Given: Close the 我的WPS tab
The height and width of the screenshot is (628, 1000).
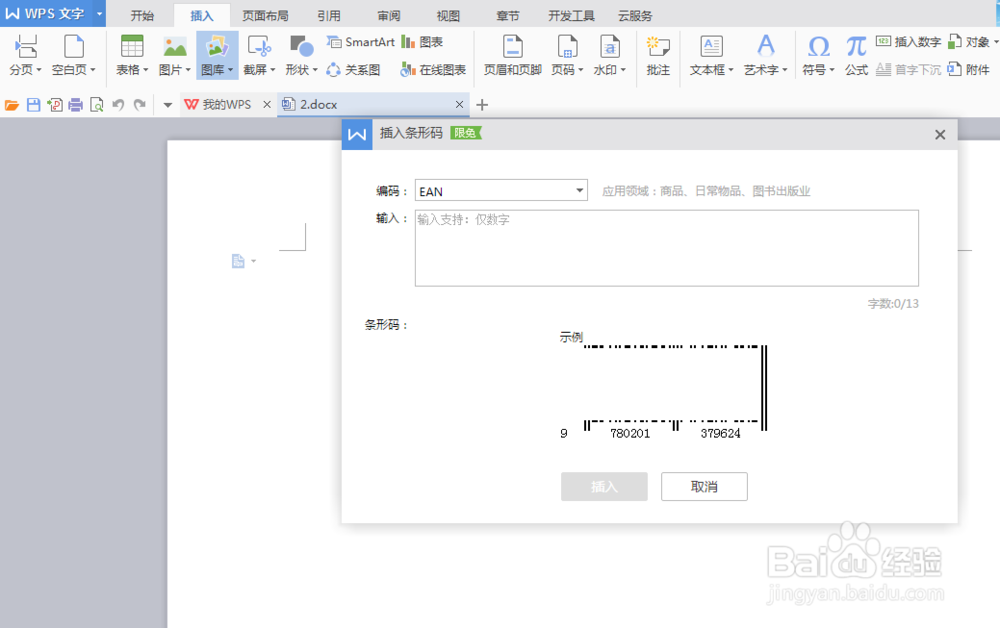Looking at the screenshot, I should coord(267,105).
